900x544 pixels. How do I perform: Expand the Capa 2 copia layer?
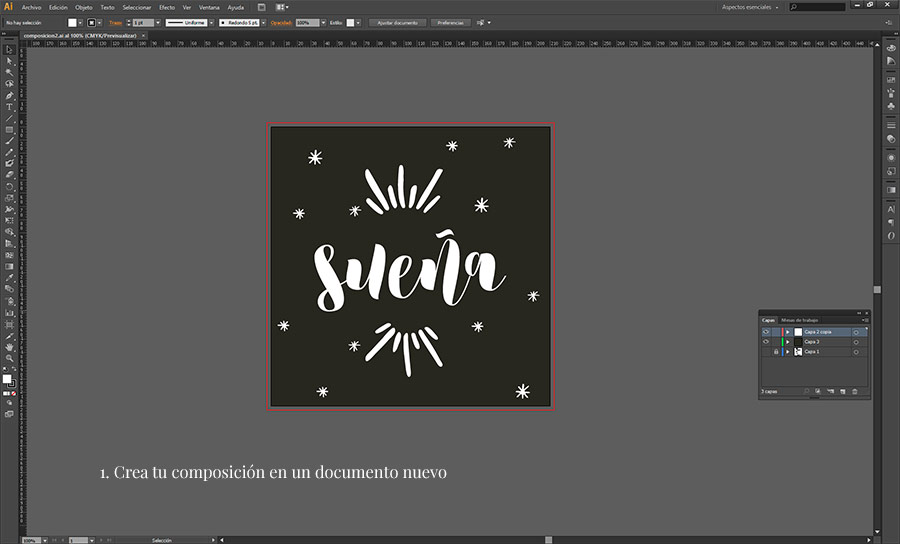pyautogui.click(x=788, y=332)
